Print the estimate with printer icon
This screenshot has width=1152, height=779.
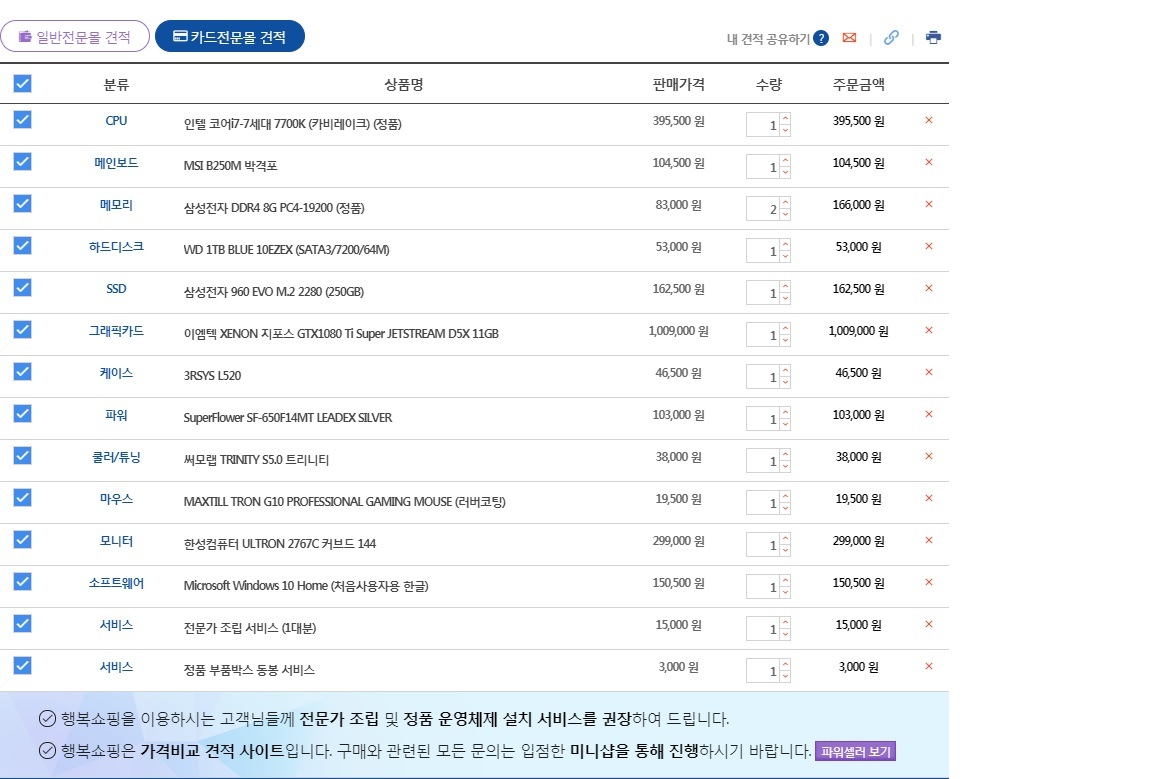pyautogui.click(x=933, y=37)
